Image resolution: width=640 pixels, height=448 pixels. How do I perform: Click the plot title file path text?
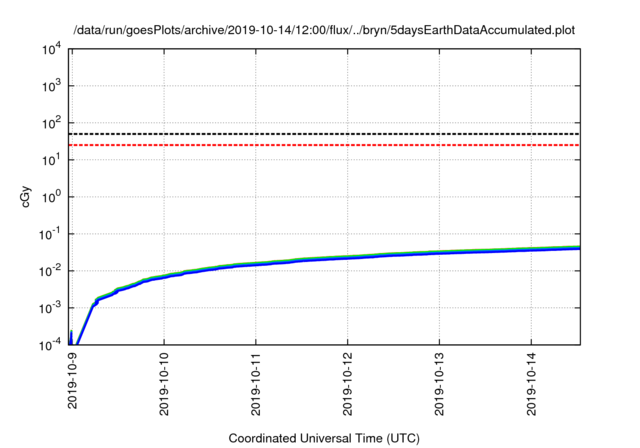324,30
